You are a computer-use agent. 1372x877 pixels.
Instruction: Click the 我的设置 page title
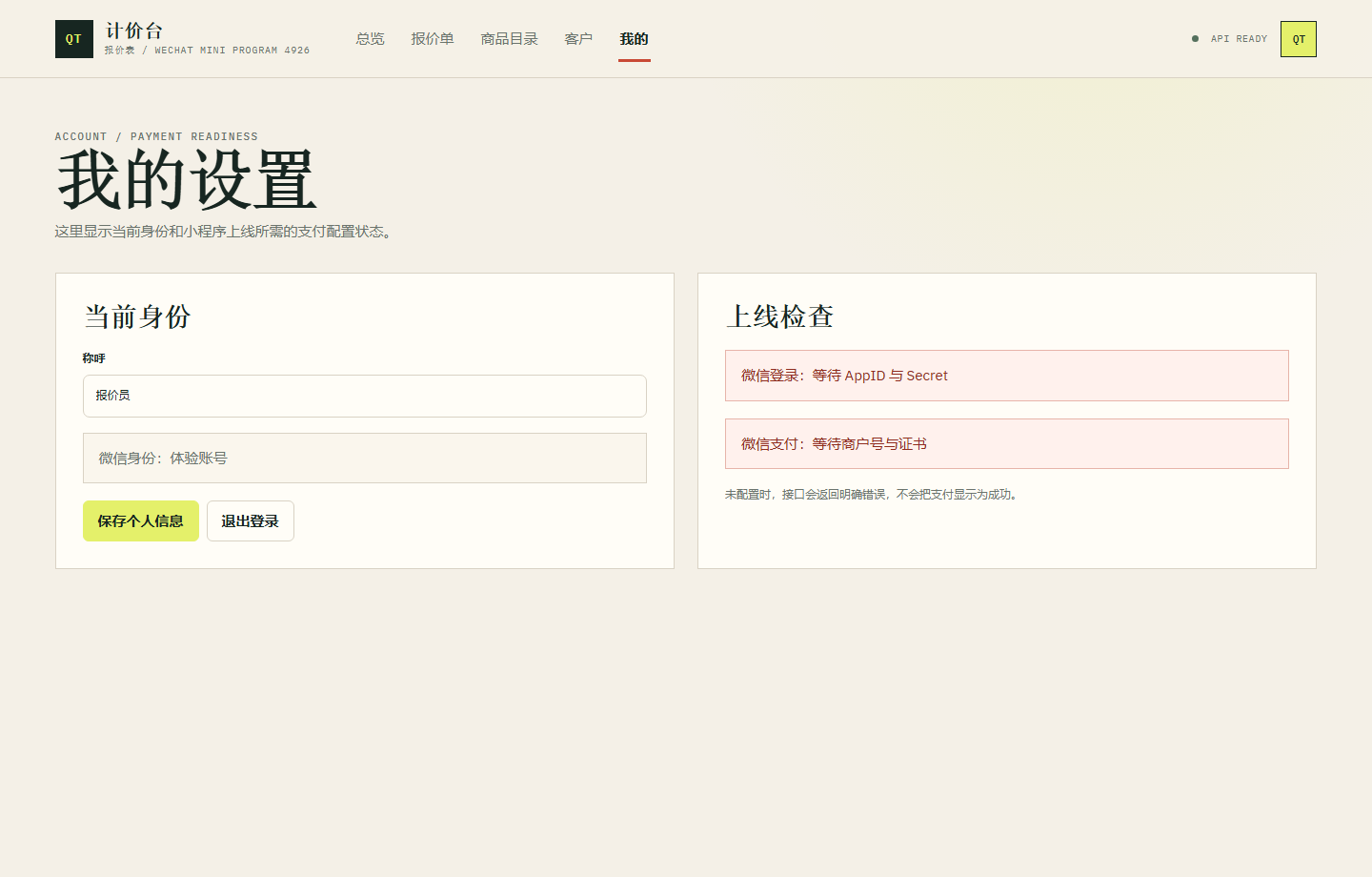[x=187, y=180]
